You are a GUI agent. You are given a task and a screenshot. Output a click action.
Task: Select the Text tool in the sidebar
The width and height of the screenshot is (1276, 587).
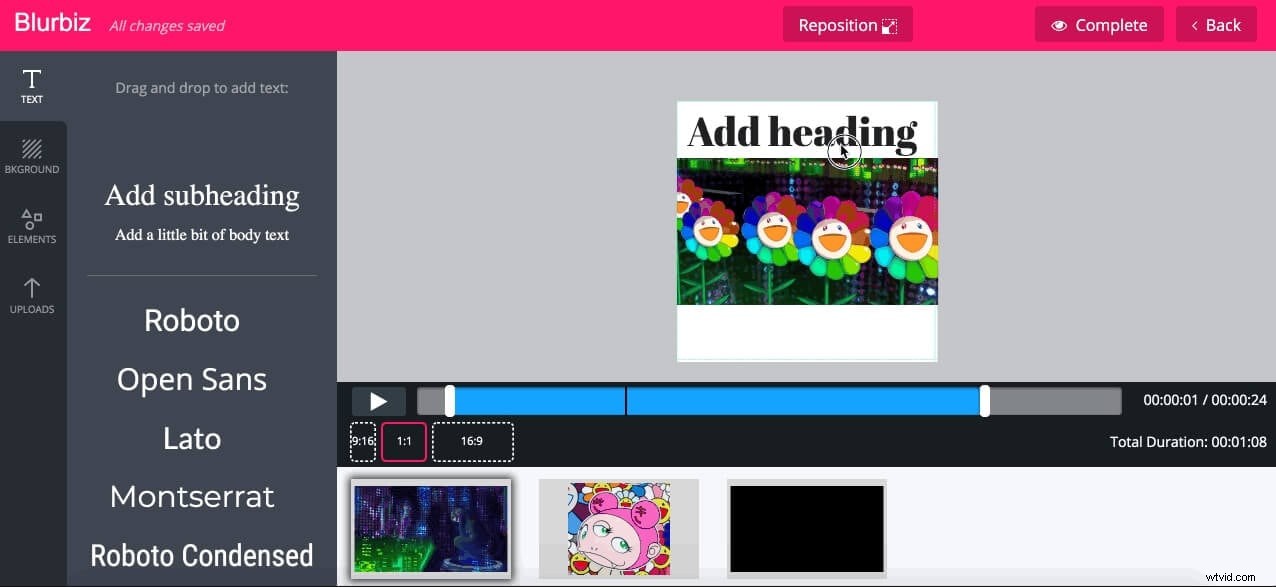point(31,85)
